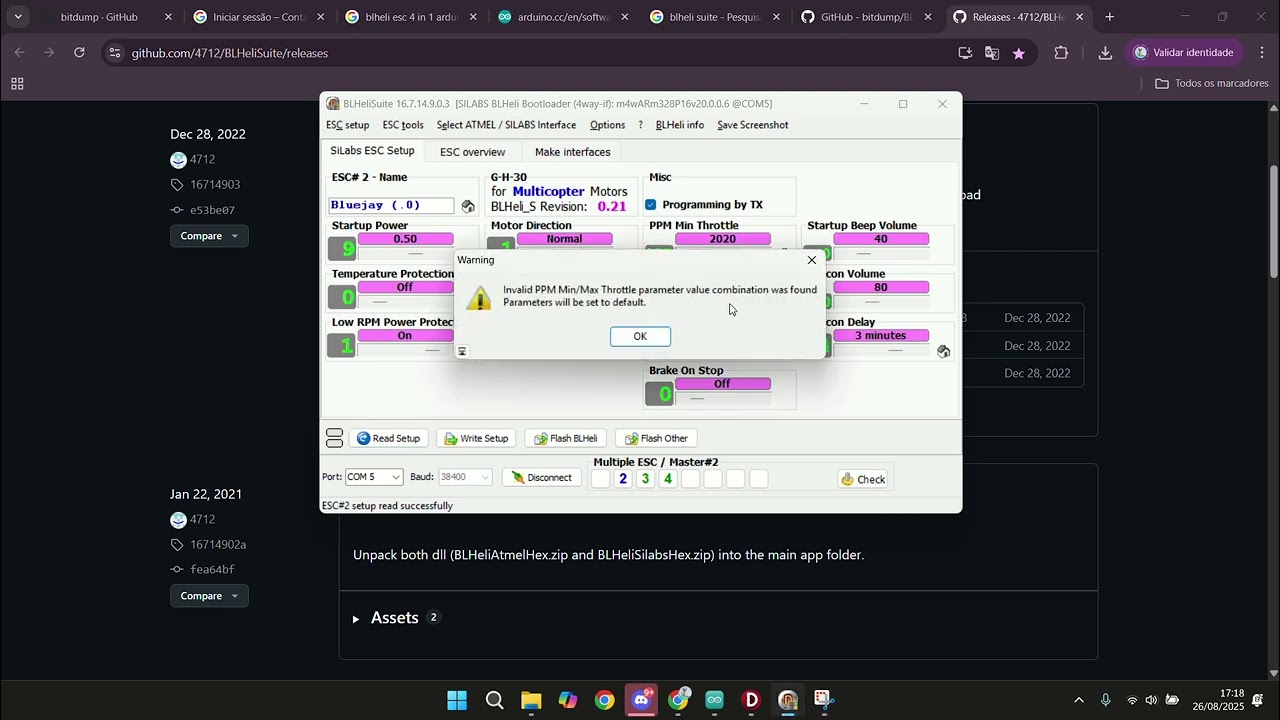The image size is (1280, 720).
Task: Open Discord from the taskbar
Action: point(642,700)
